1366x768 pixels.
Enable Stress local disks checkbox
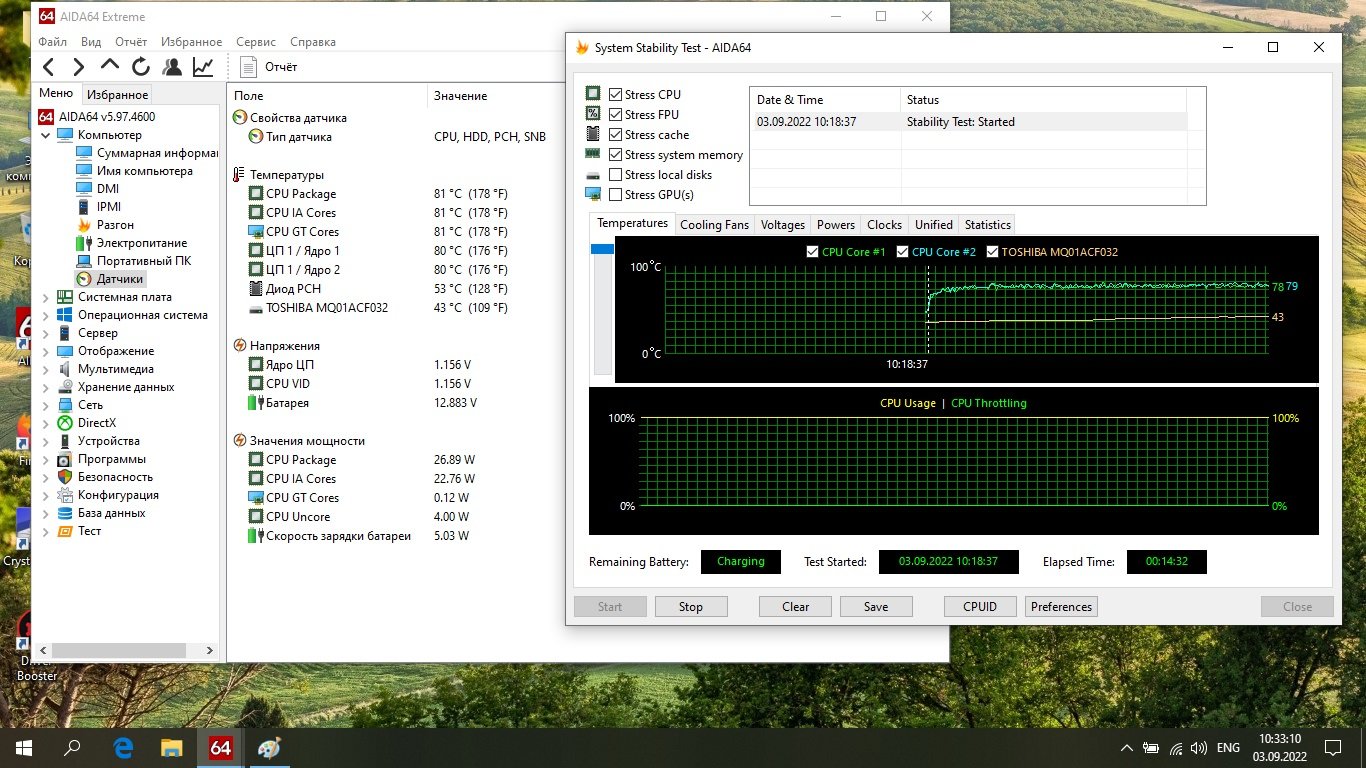pyautogui.click(x=615, y=175)
